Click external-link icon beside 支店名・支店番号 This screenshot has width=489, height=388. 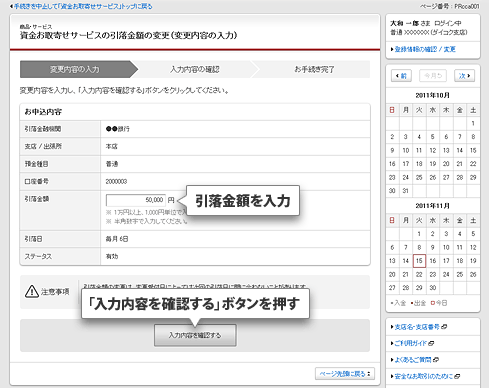pyautogui.click(x=444, y=327)
